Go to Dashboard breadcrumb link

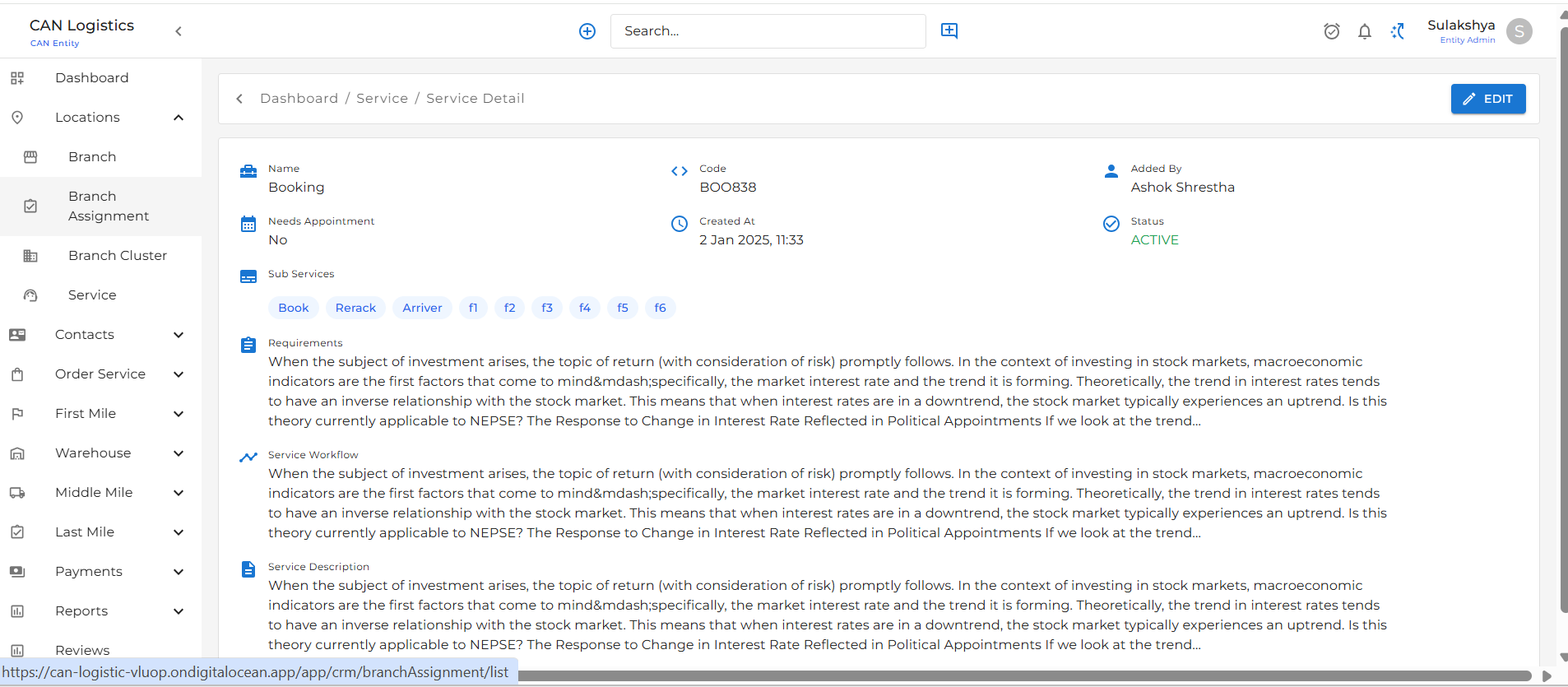[299, 99]
